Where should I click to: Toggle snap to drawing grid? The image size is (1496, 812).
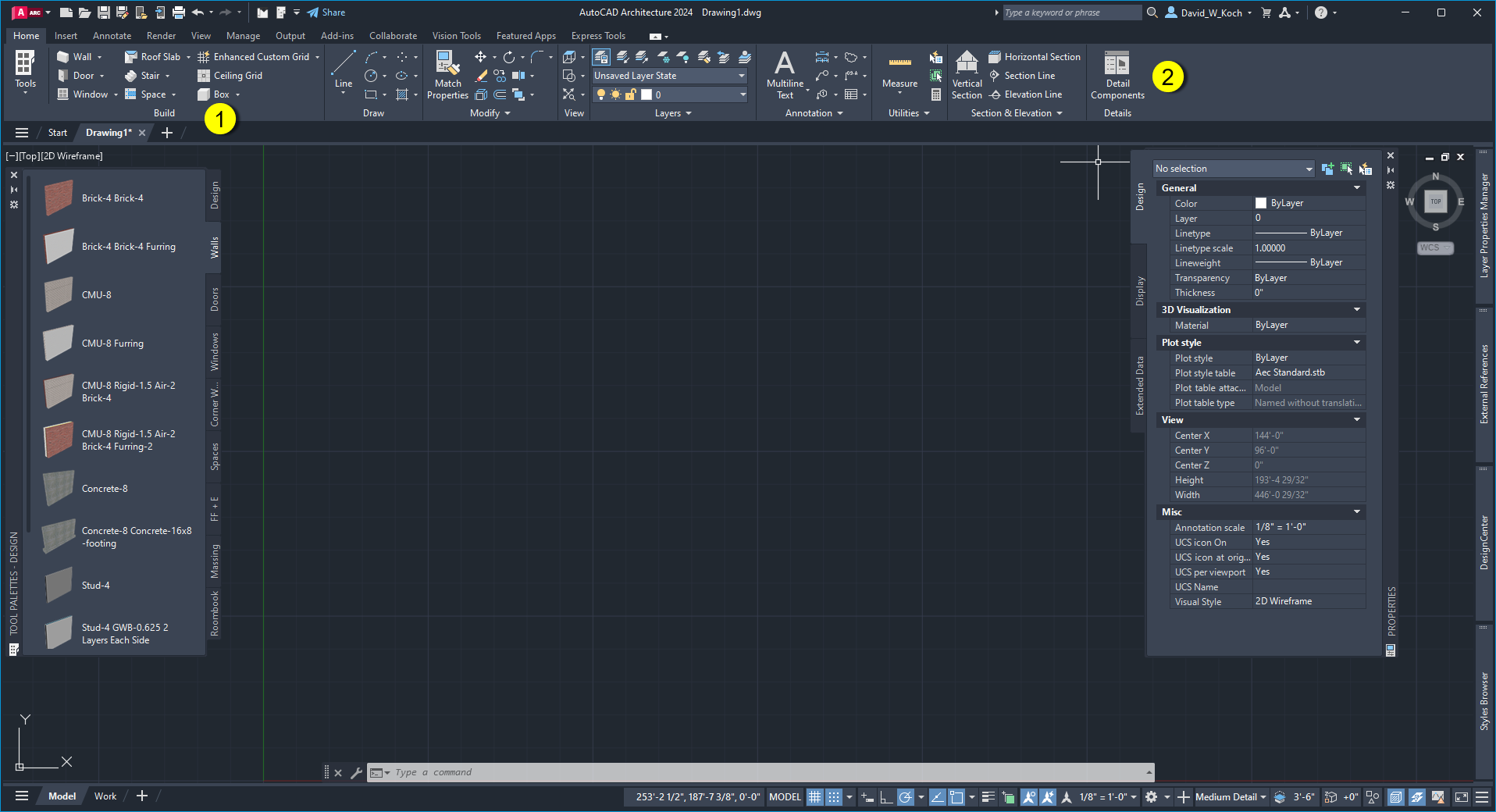point(833,797)
